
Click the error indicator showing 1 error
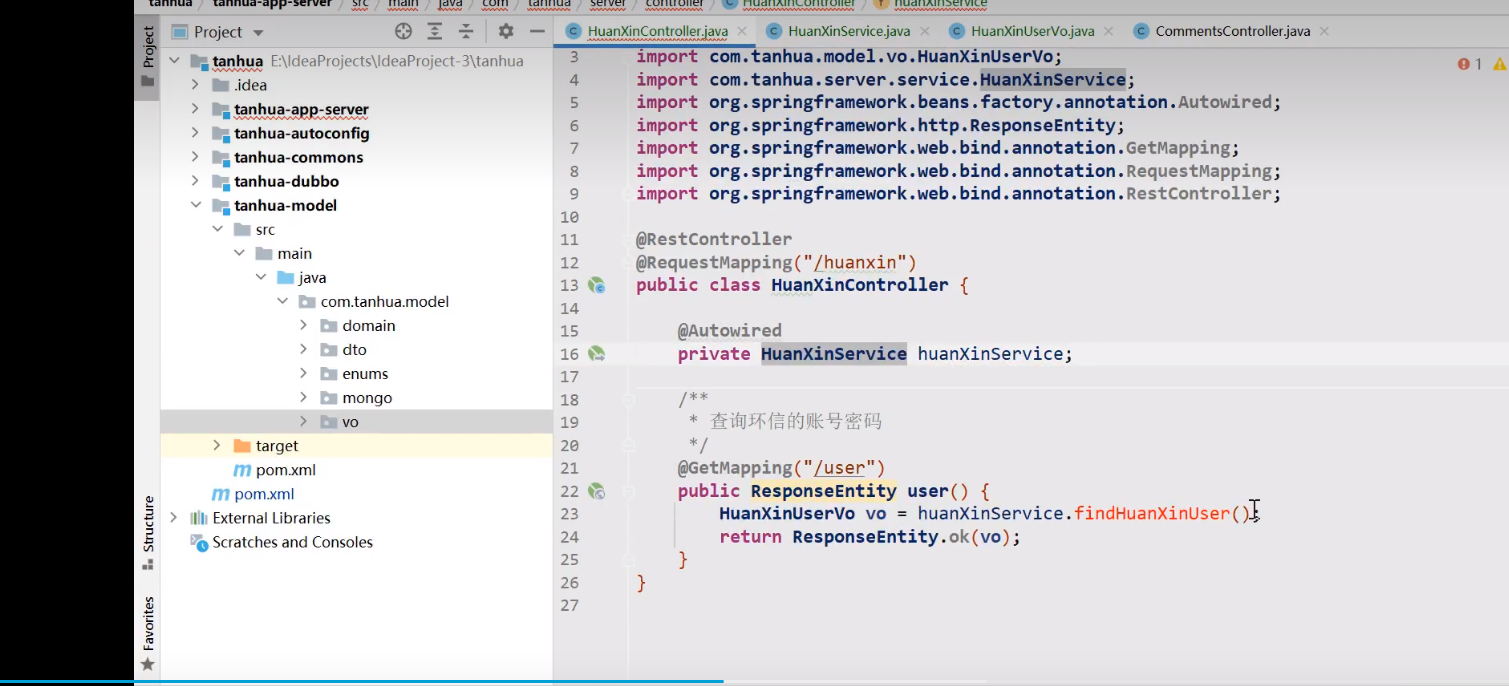[1470, 64]
